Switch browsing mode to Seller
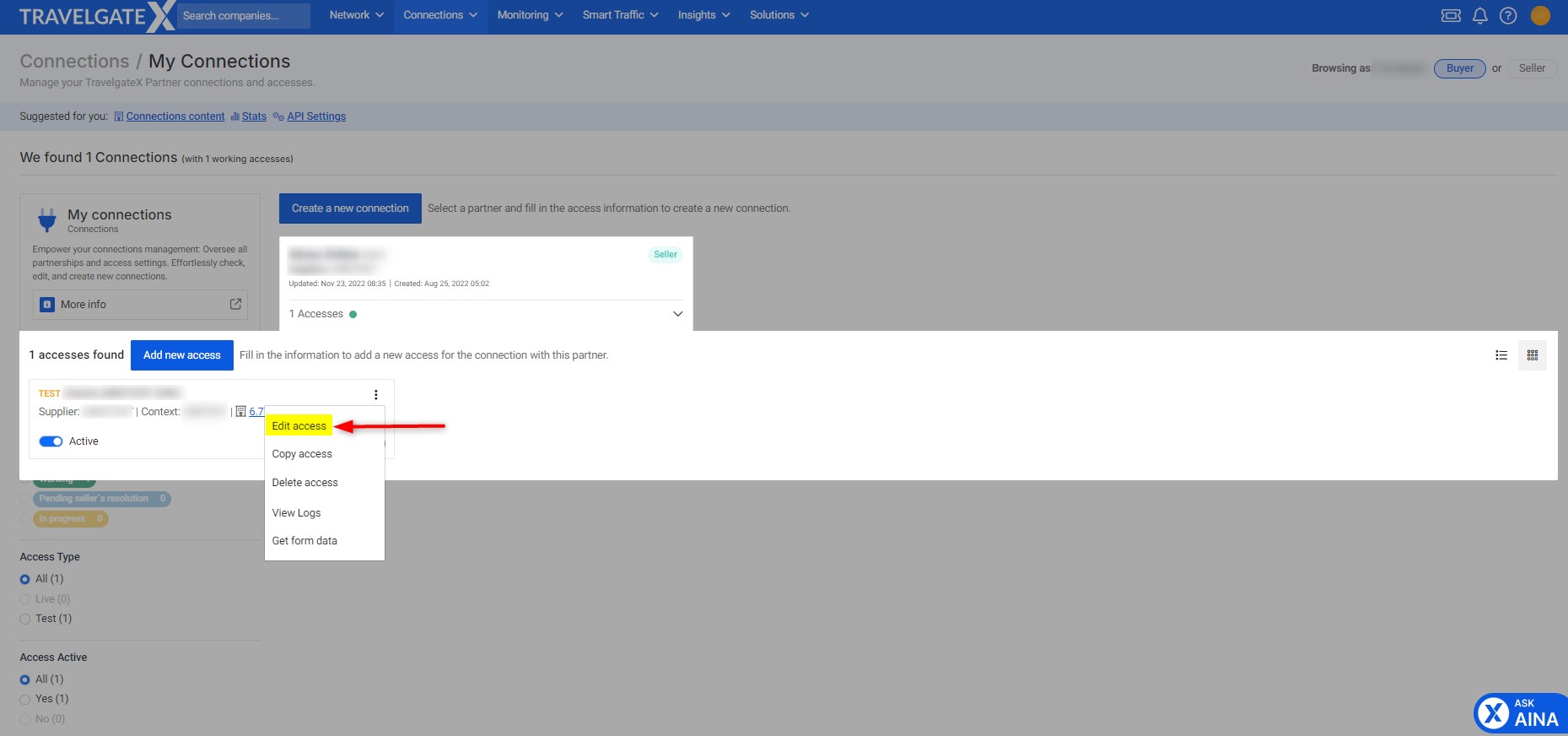The image size is (1568, 736). click(x=1532, y=68)
